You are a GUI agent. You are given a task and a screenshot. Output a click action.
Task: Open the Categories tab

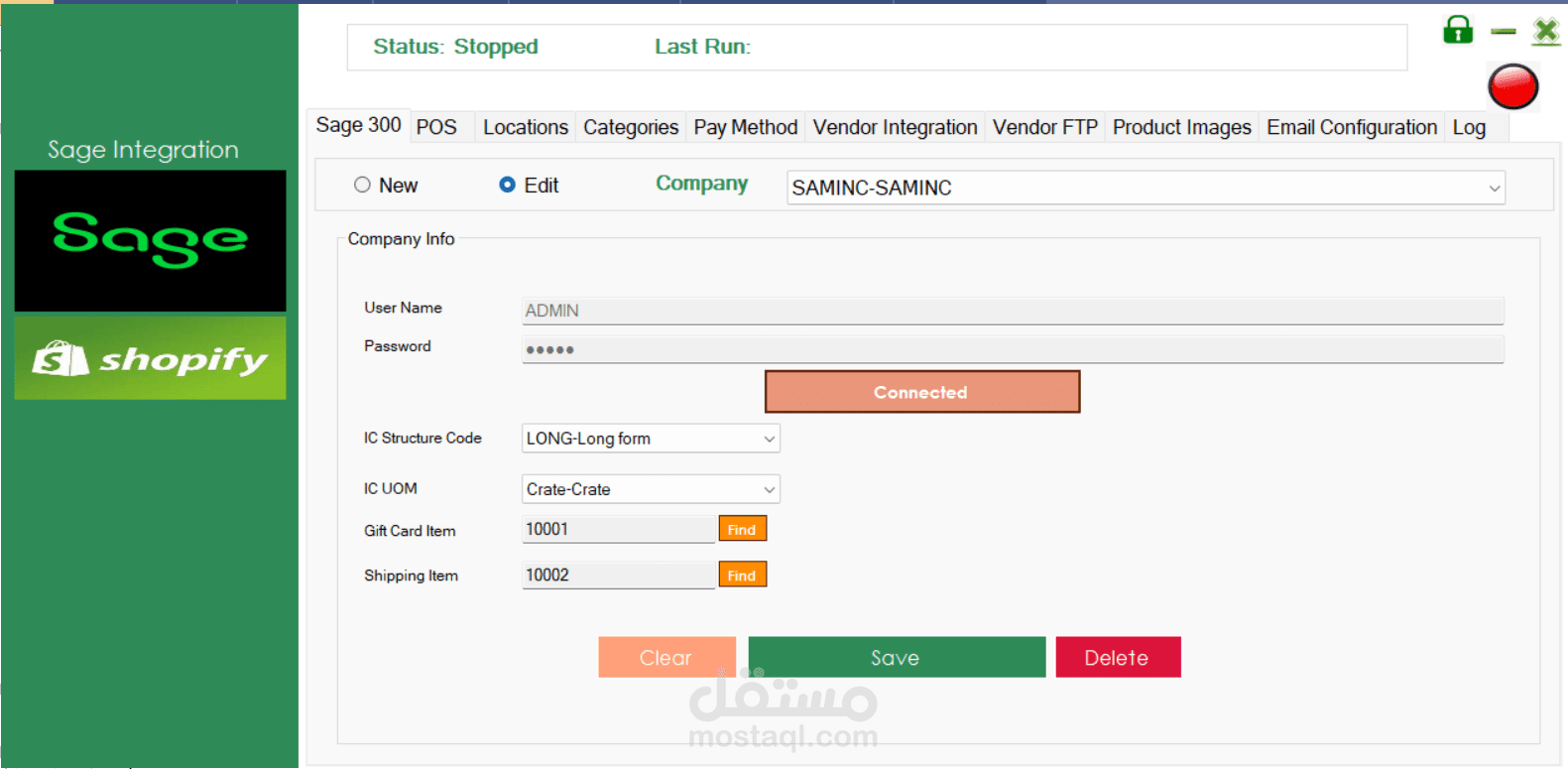(x=631, y=127)
